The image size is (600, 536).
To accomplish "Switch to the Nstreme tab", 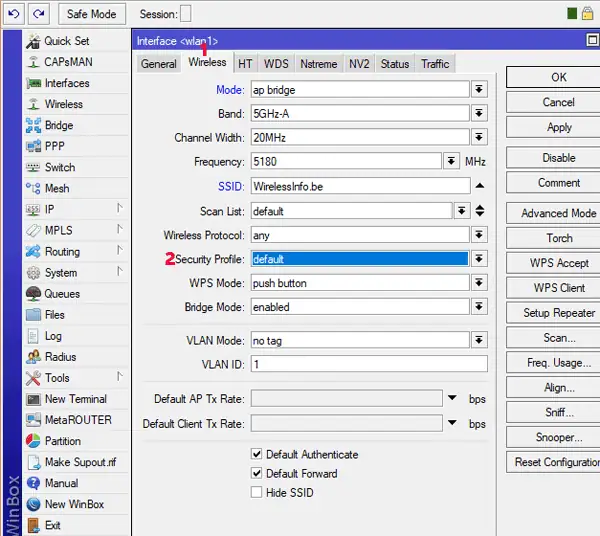I will pyautogui.click(x=319, y=64).
